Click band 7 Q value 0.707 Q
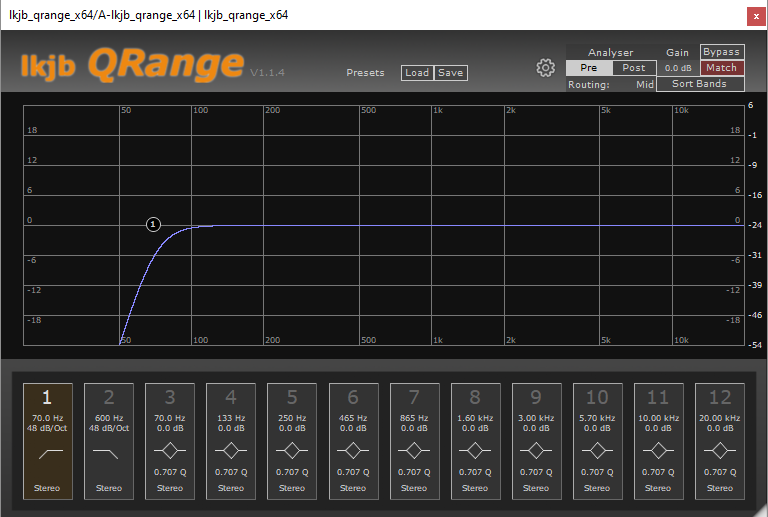The height and width of the screenshot is (517, 768). [x=414, y=472]
